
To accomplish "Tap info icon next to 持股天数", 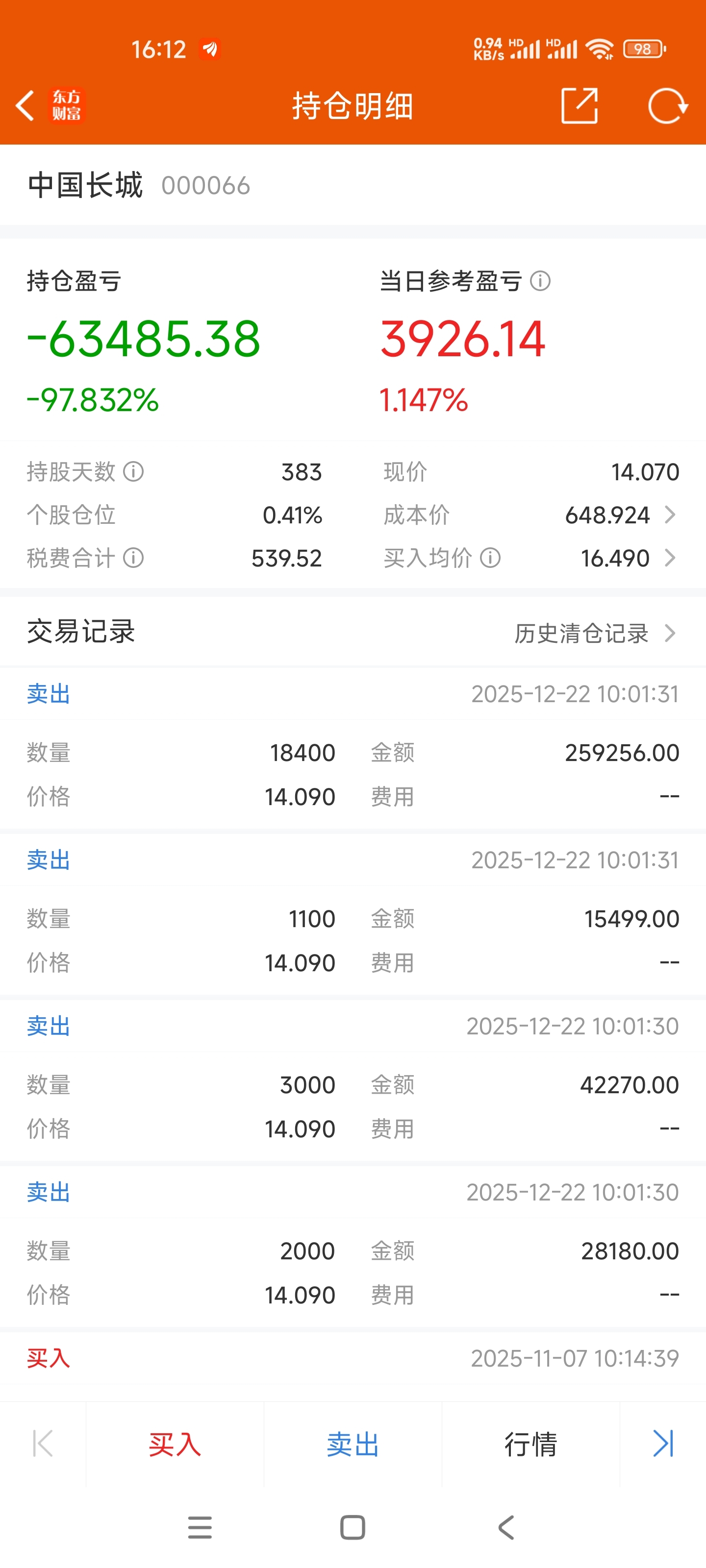I will point(133,472).
